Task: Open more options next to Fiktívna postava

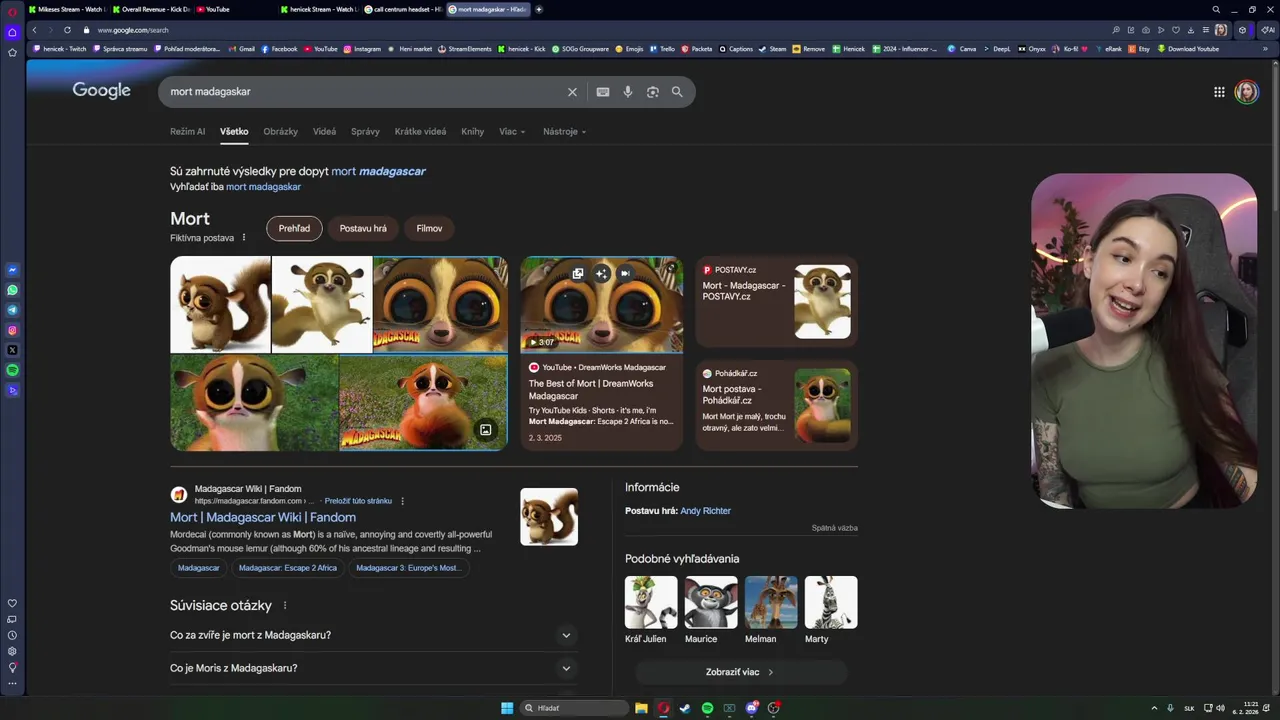Action: pyautogui.click(x=244, y=238)
